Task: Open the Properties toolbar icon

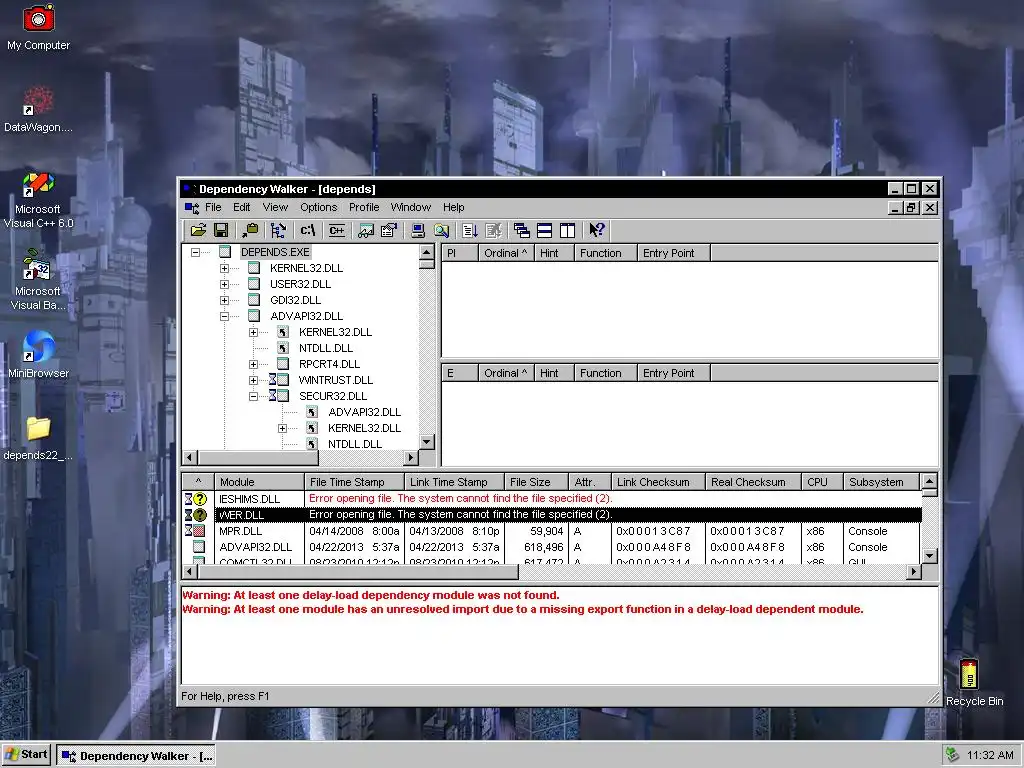Action: point(389,230)
